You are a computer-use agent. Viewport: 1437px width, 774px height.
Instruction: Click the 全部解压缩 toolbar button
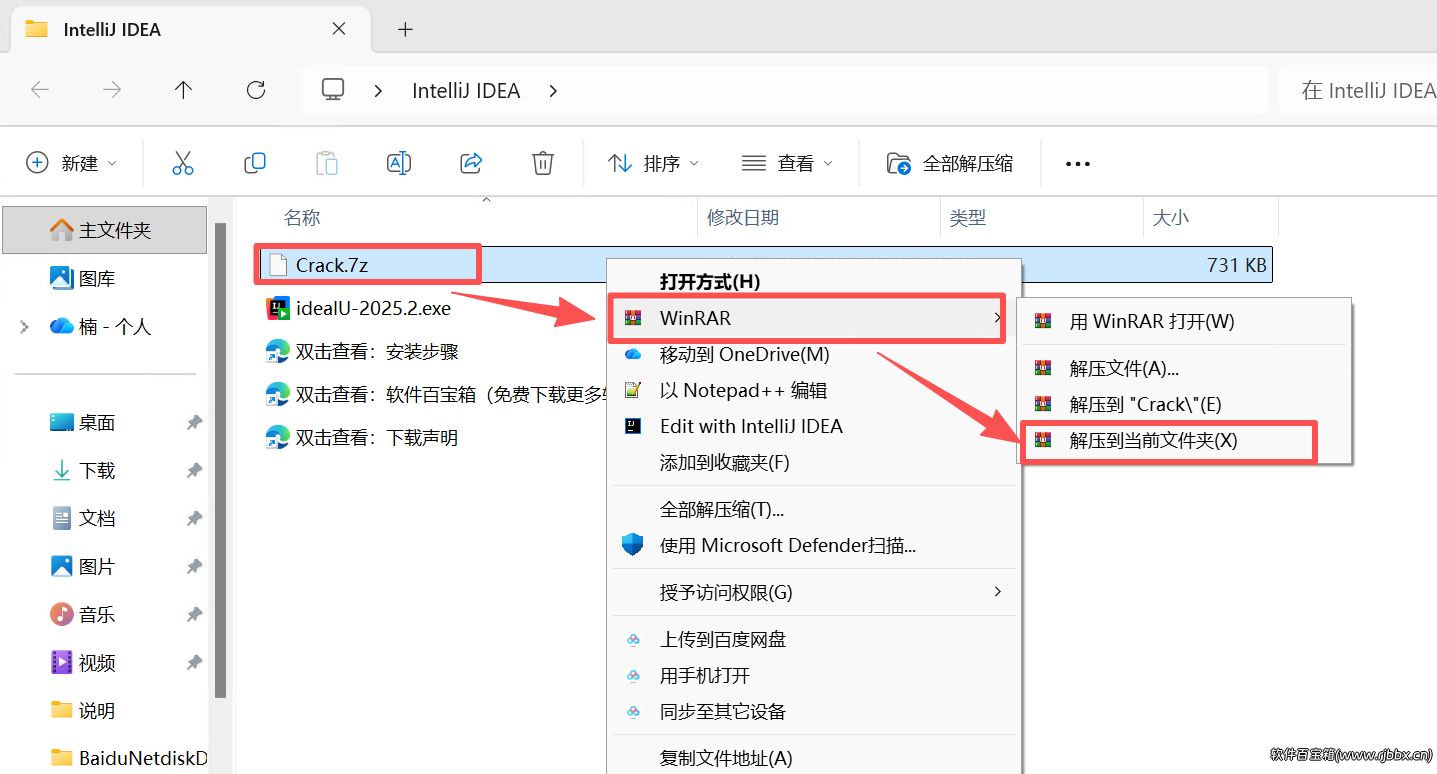(x=950, y=163)
